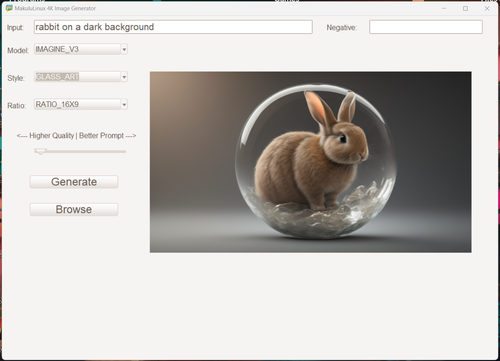
Task: Click the quality/prompt slider handle
Action: (x=40, y=151)
